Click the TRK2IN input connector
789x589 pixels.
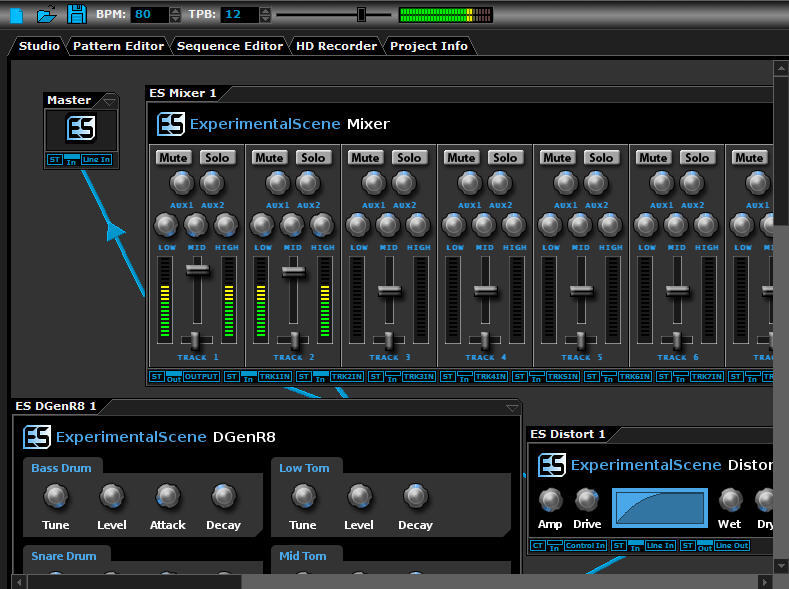(347, 376)
